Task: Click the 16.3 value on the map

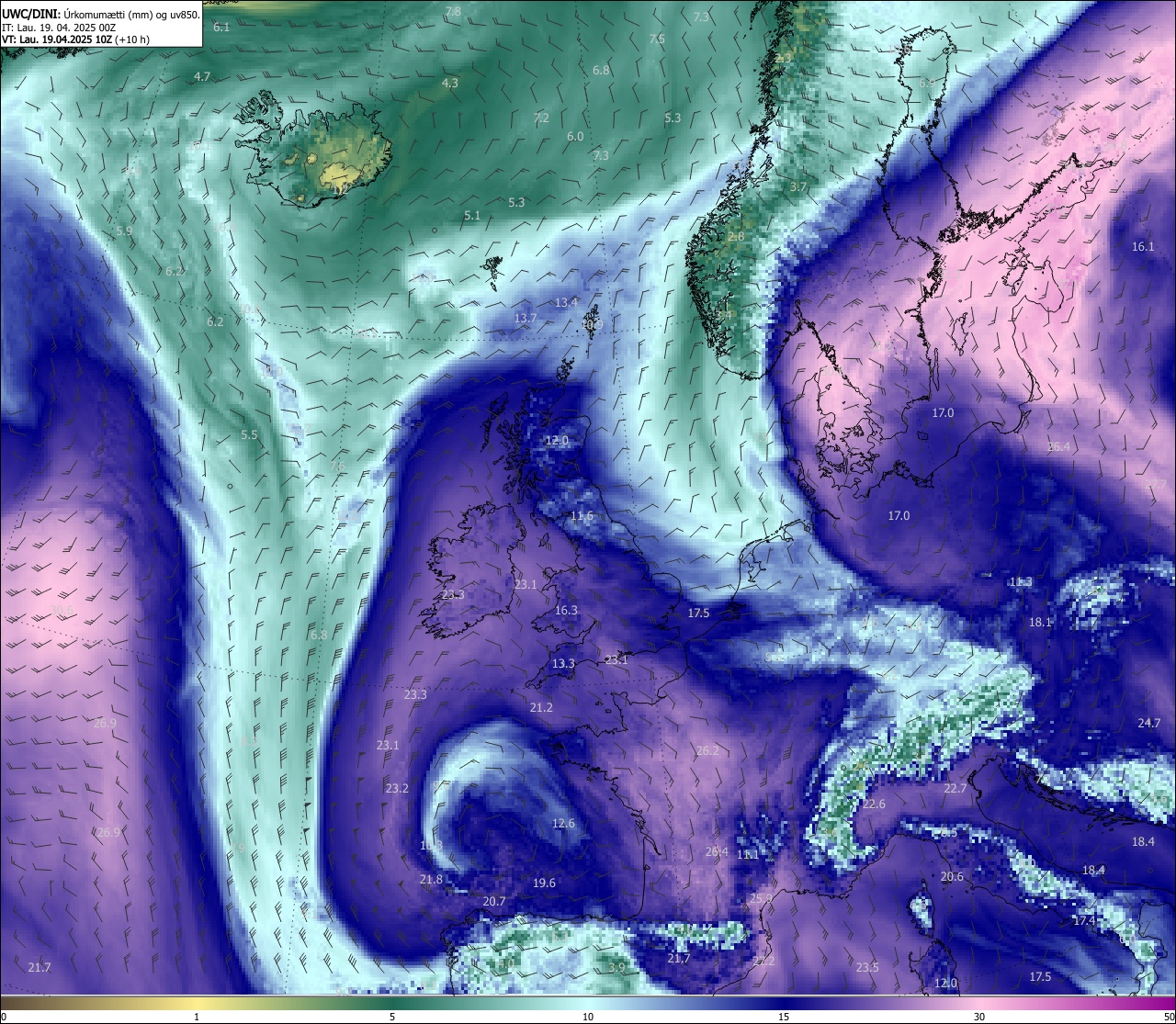Action: click(x=566, y=611)
